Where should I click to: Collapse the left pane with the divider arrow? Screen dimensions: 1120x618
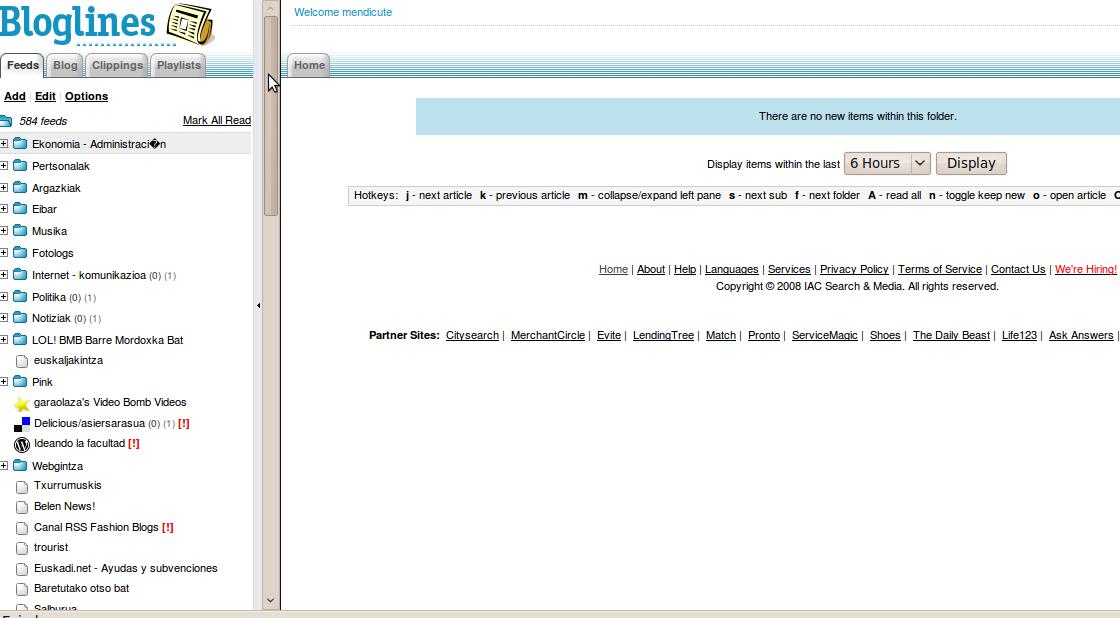click(x=258, y=305)
